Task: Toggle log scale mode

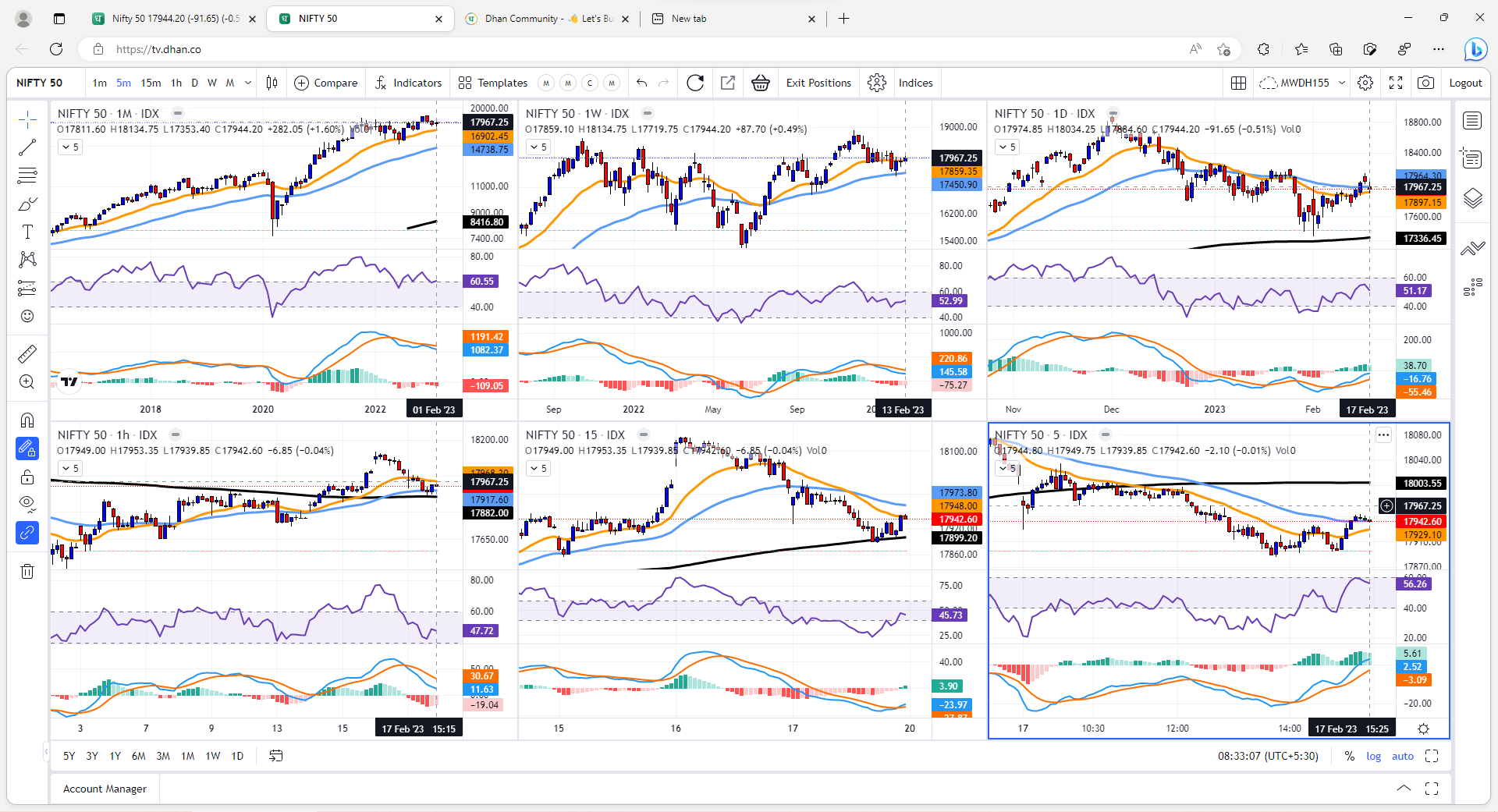Action: 1373,756
